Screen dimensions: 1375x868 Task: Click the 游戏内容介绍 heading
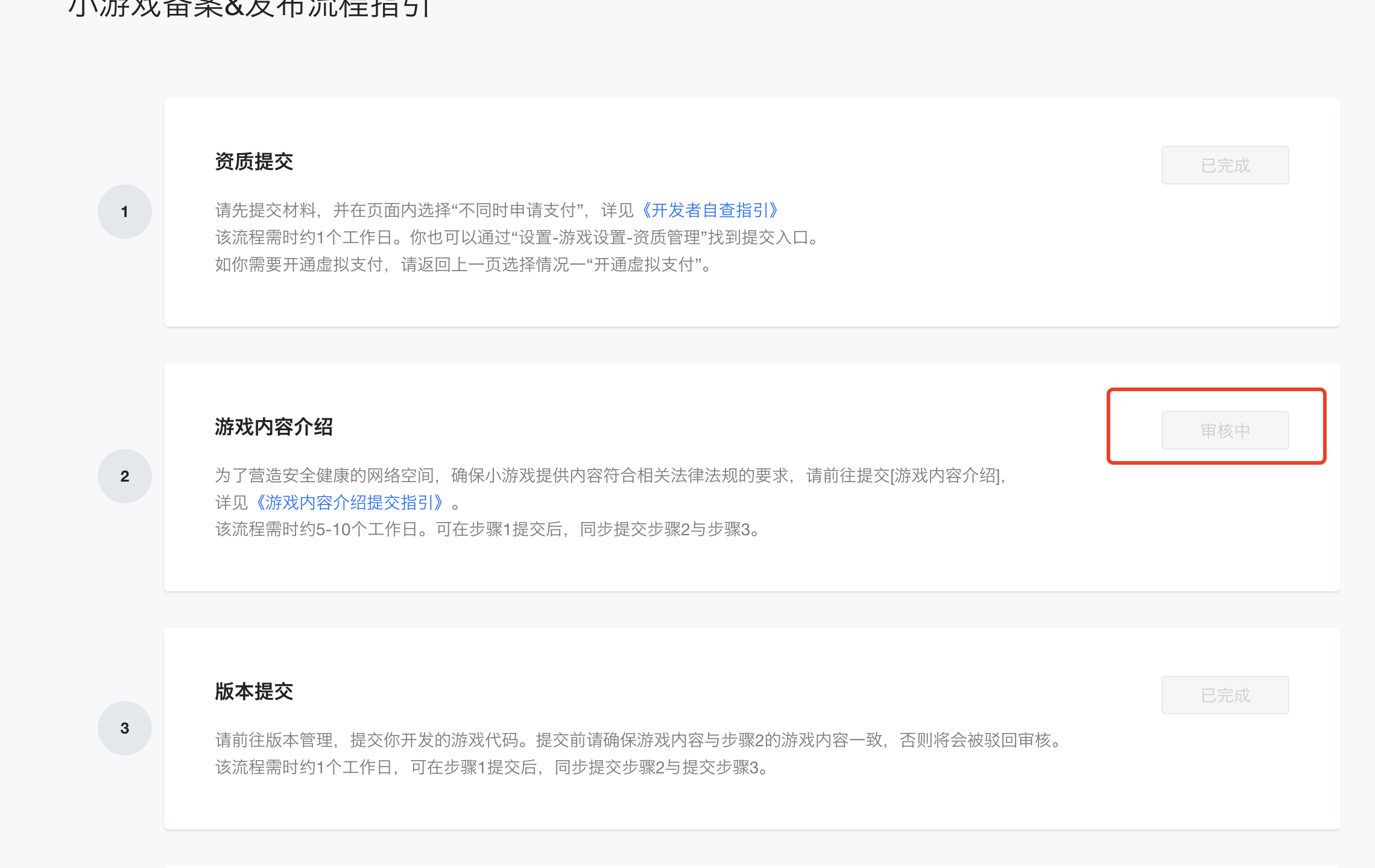click(274, 427)
